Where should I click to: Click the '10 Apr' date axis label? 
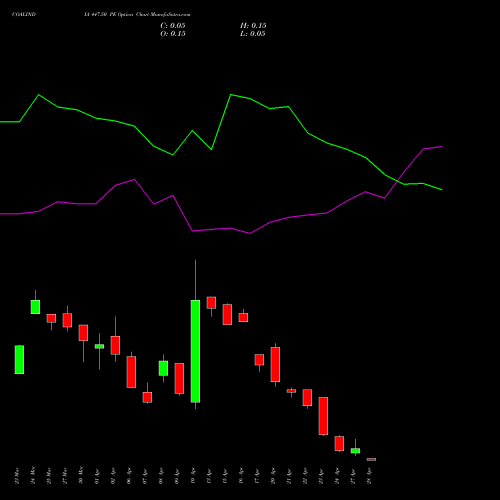193,476
